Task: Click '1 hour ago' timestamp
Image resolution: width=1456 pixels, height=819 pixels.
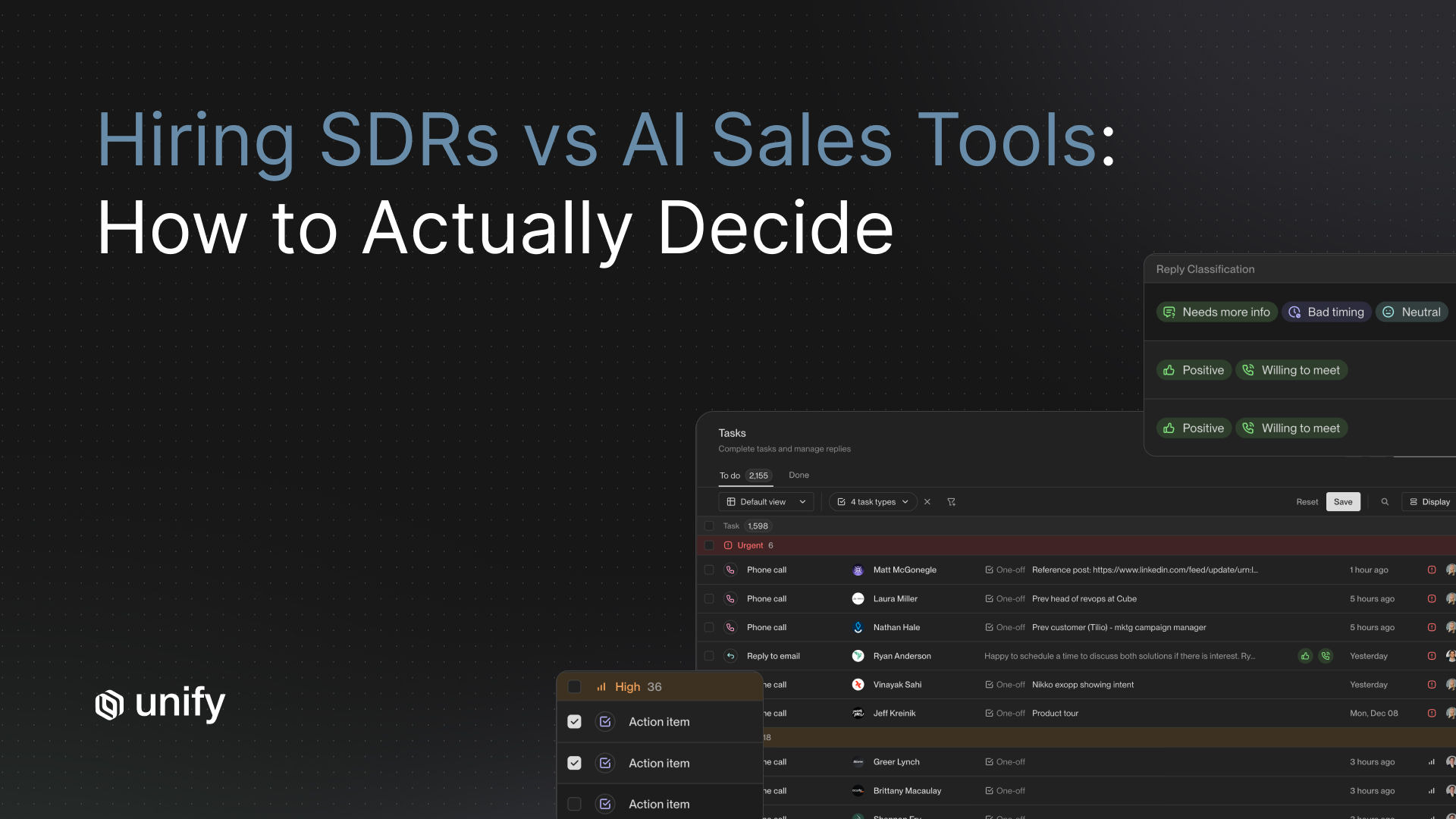Action: [x=1369, y=570]
